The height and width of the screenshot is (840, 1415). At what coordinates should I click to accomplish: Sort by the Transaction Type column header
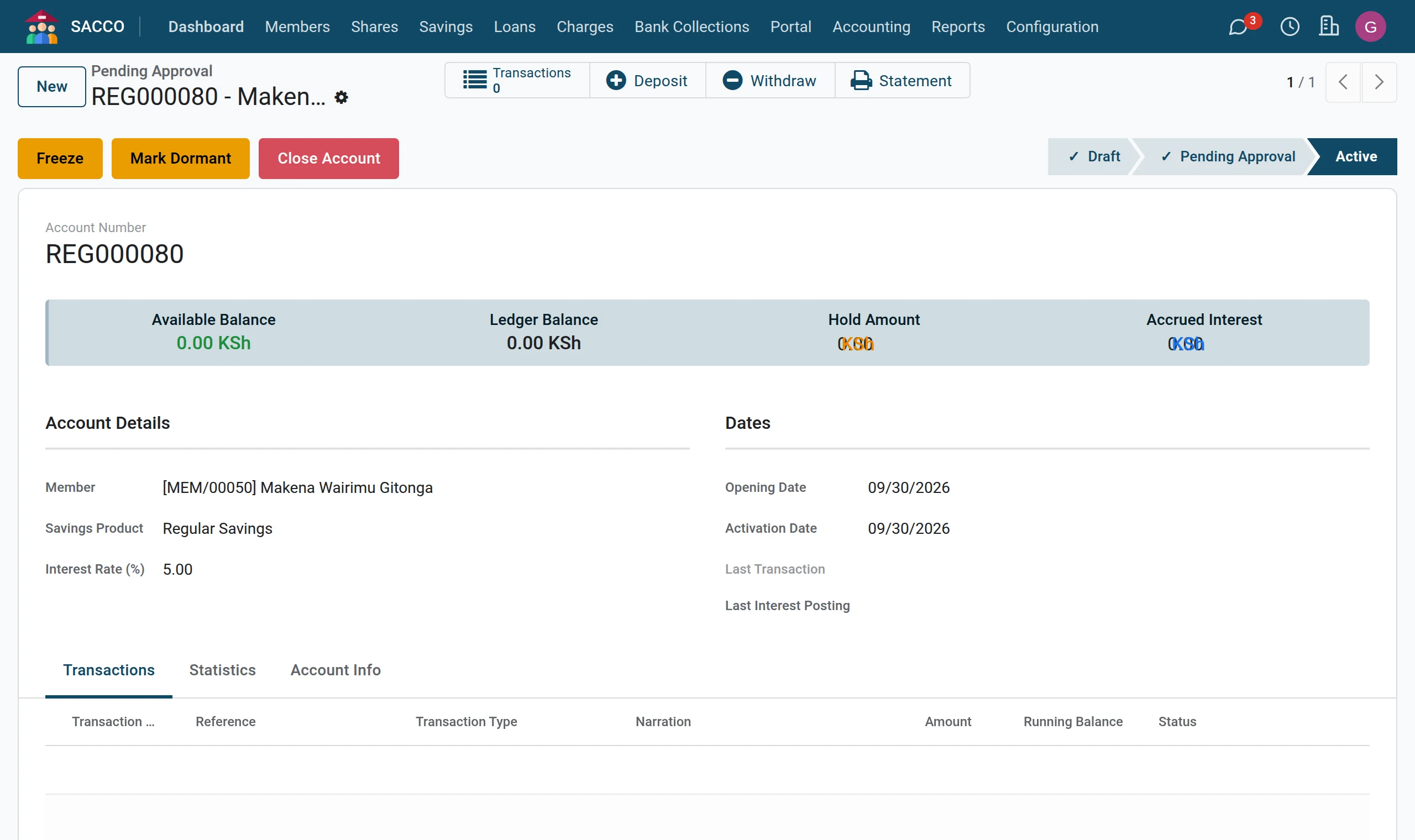point(467,722)
